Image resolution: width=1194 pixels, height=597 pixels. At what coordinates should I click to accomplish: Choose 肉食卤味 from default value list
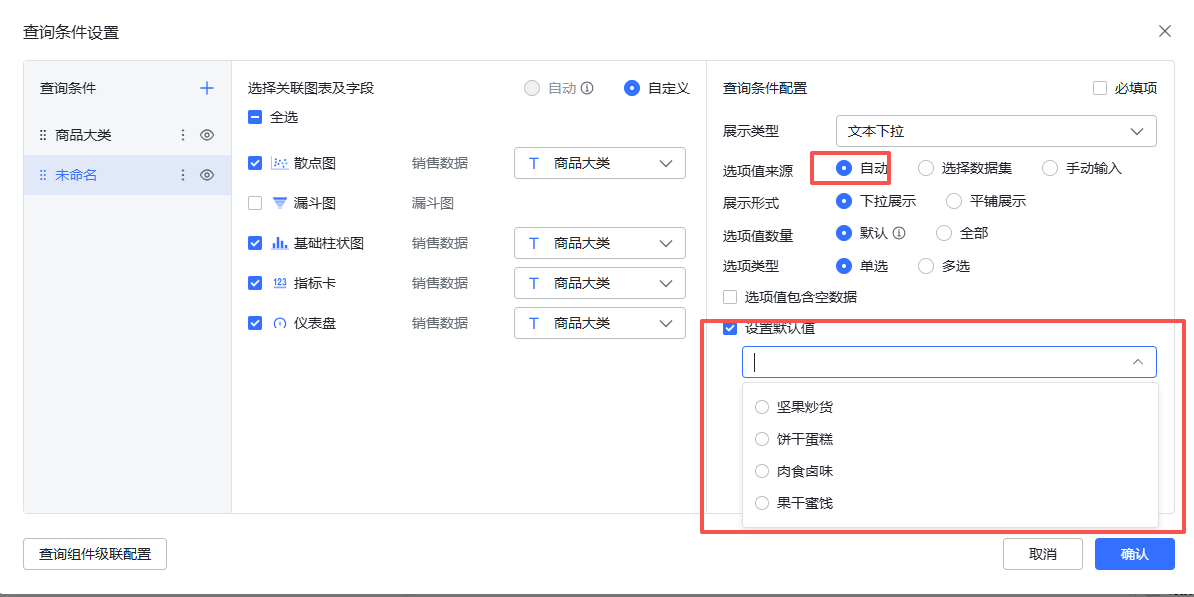(950, 471)
